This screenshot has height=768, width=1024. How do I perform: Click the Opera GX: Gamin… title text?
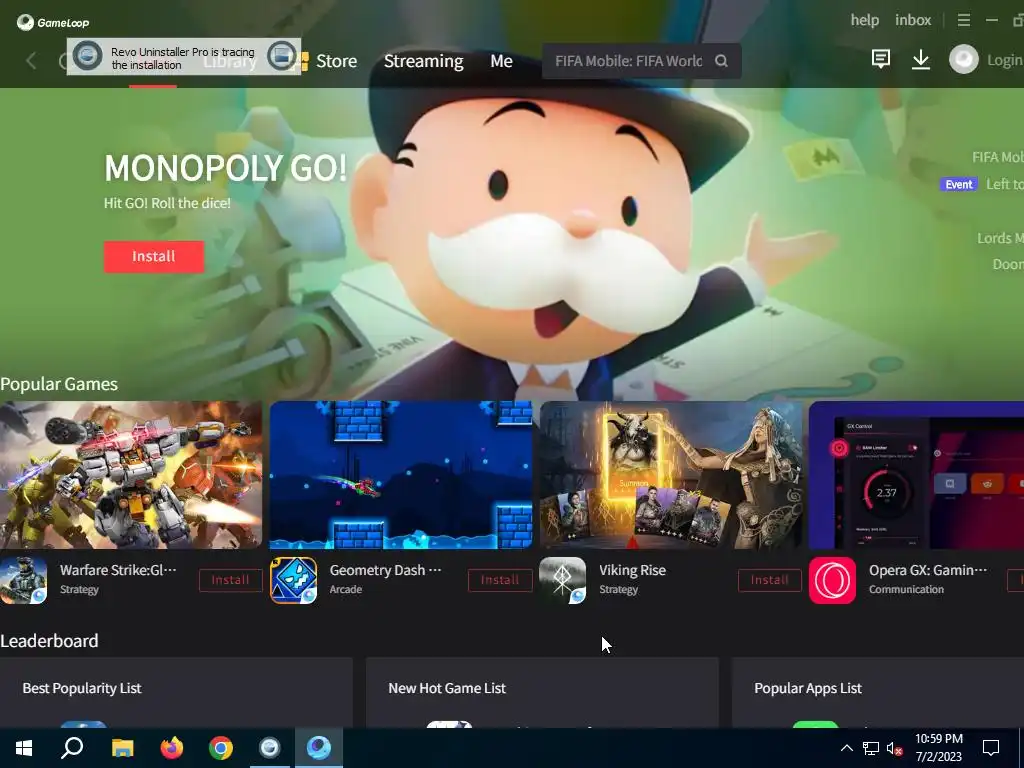pyautogui.click(x=927, y=570)
